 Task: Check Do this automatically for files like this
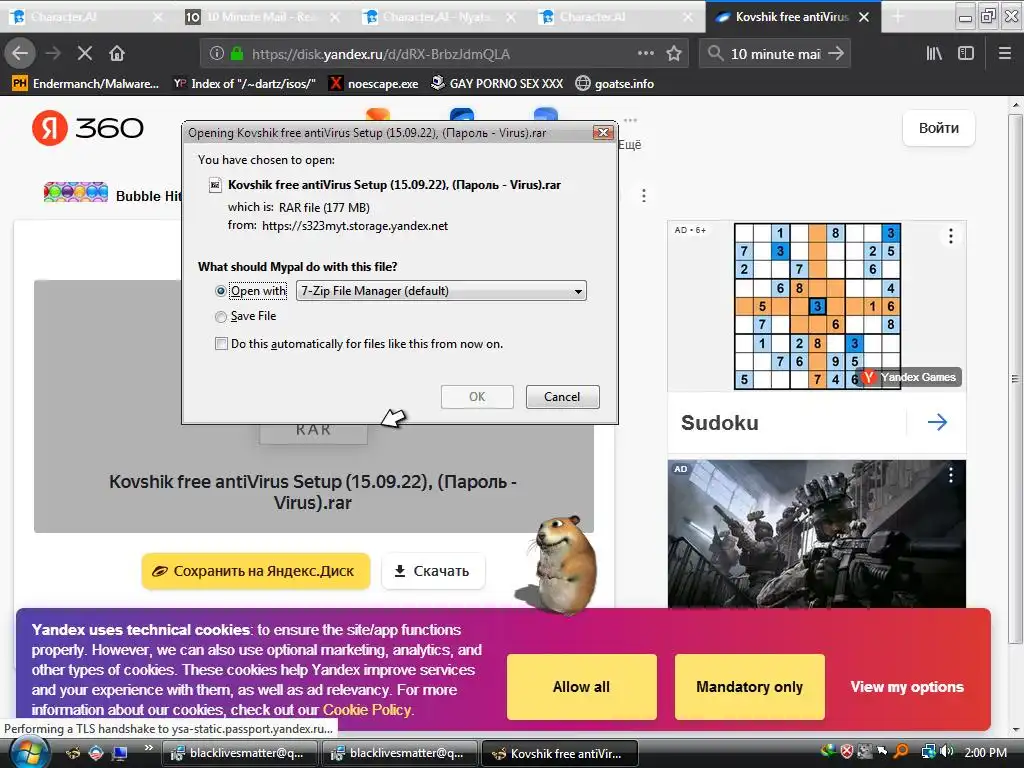221,344
